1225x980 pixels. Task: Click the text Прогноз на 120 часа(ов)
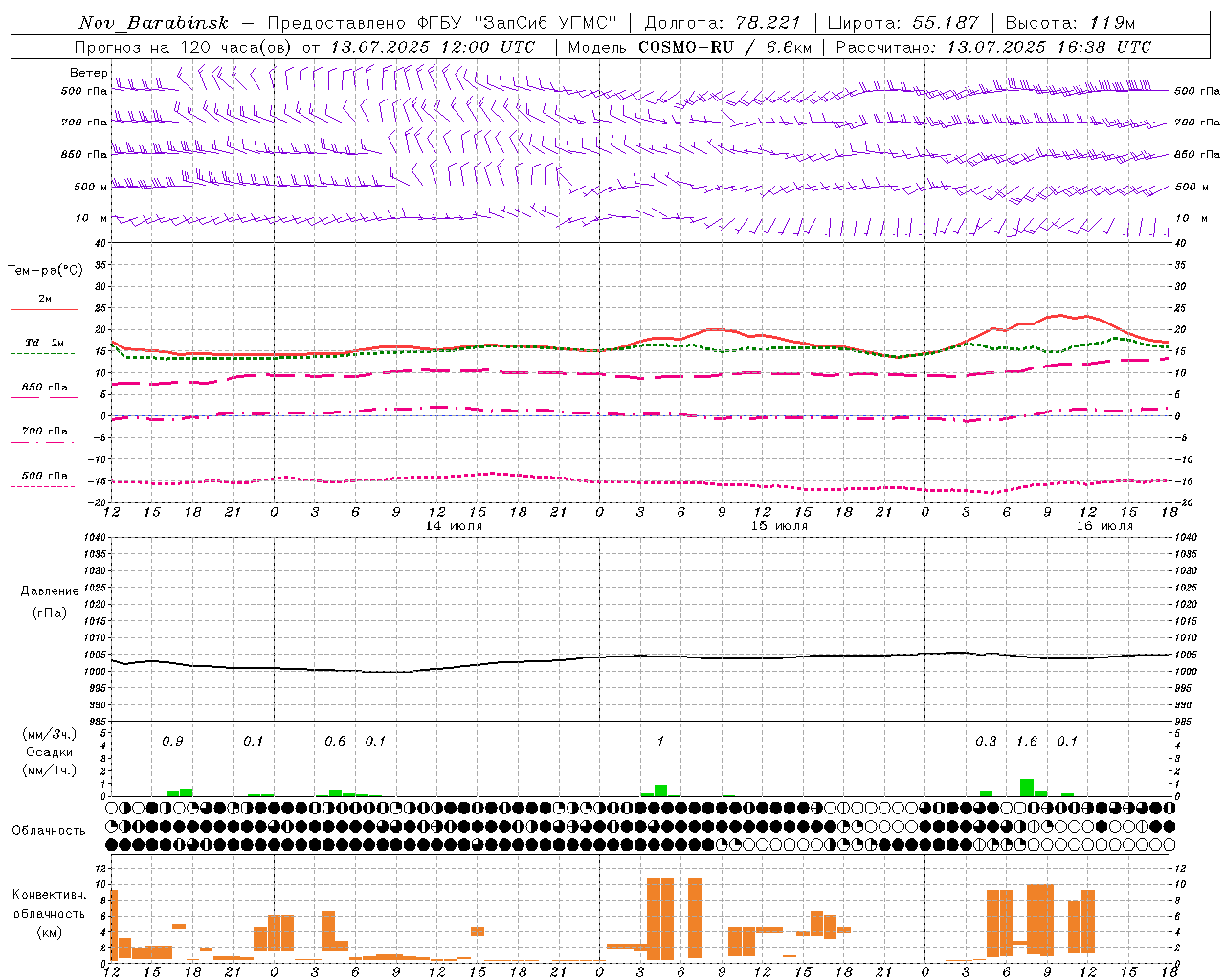click(x=184, y=47)
